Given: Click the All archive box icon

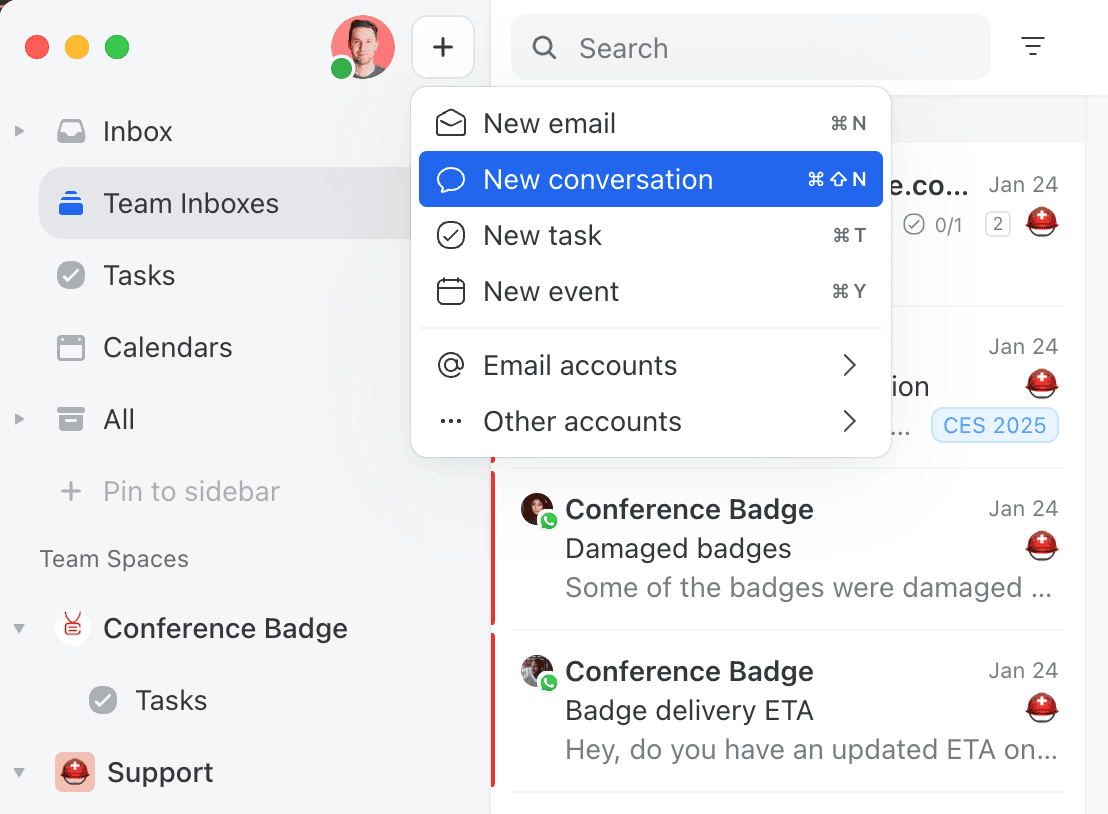Looking at the screenshot, I should (x=71, y=419).
